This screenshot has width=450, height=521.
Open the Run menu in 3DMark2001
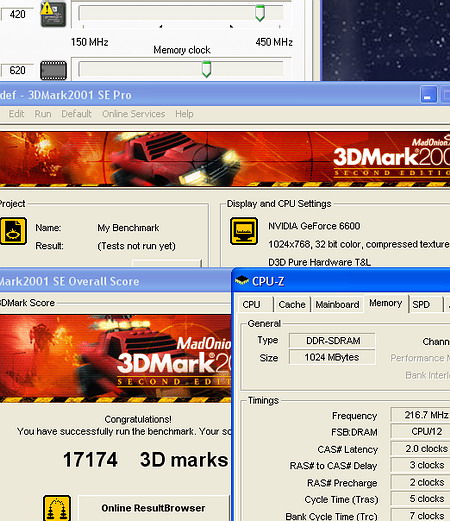click(x=43, y=114)
